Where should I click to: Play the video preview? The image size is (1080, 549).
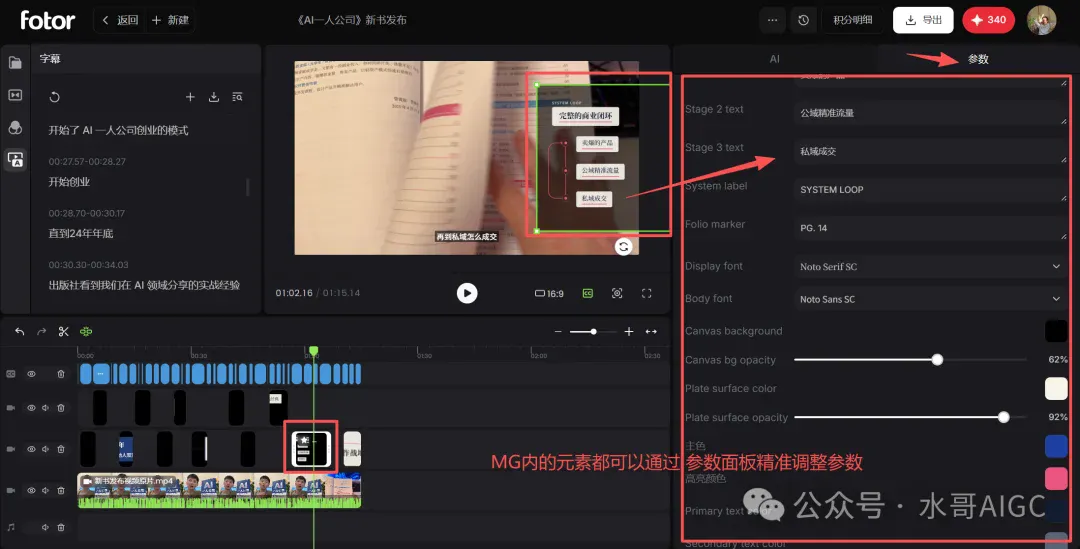pyautogui.click(x=467, y=293)
